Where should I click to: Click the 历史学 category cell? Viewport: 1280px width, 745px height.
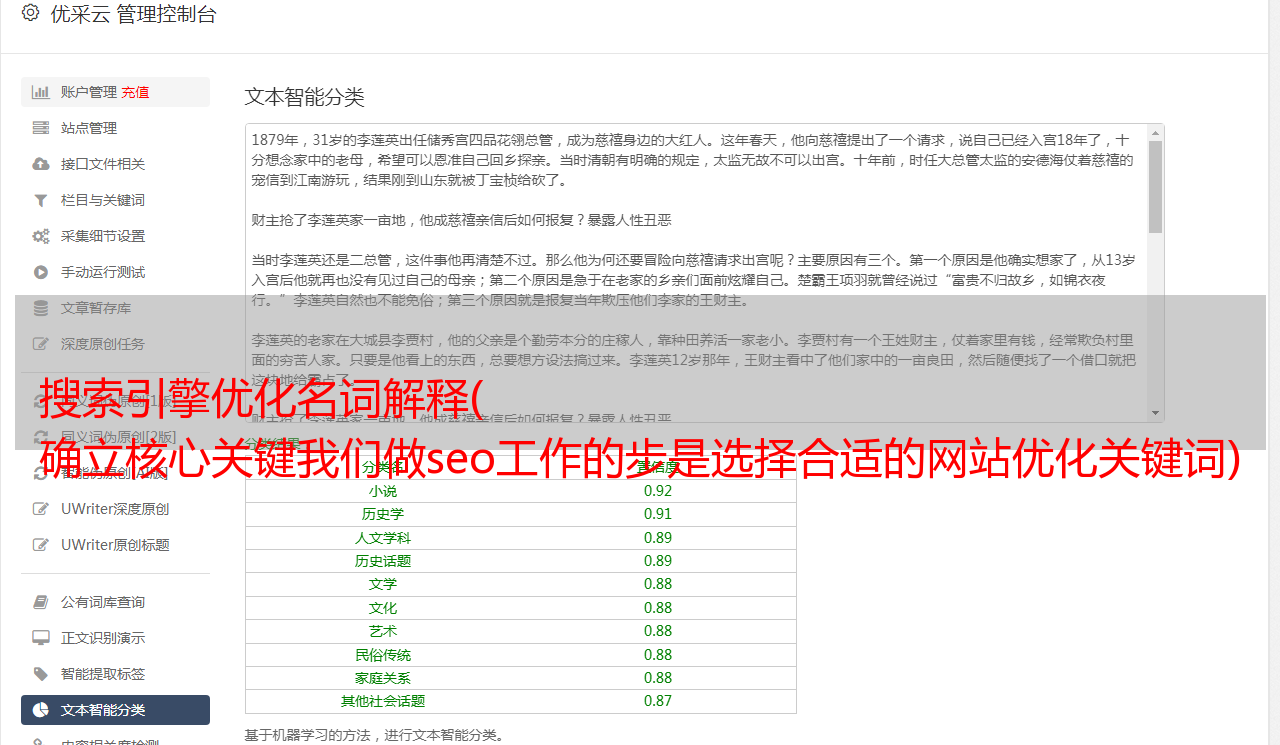383,514
